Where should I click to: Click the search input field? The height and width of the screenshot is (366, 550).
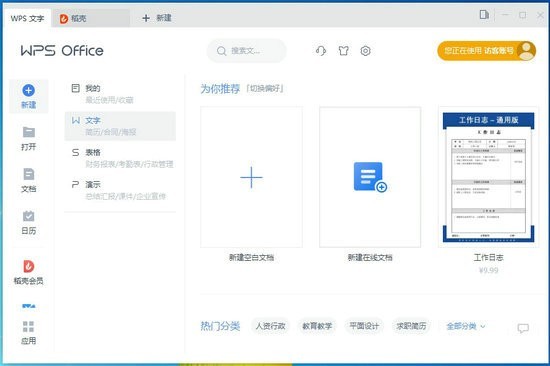point(247,51)
